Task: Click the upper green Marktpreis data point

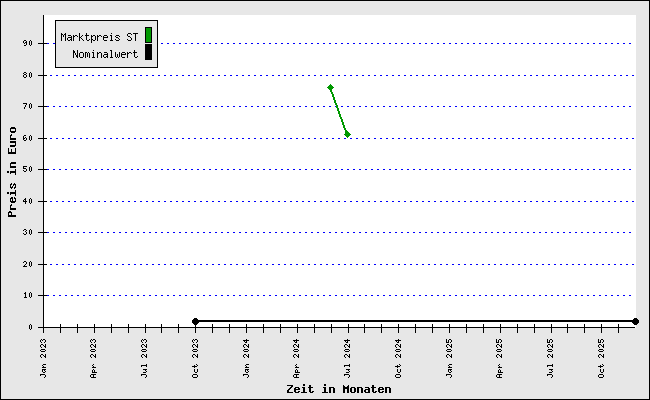Action: (x=330, y=87)
